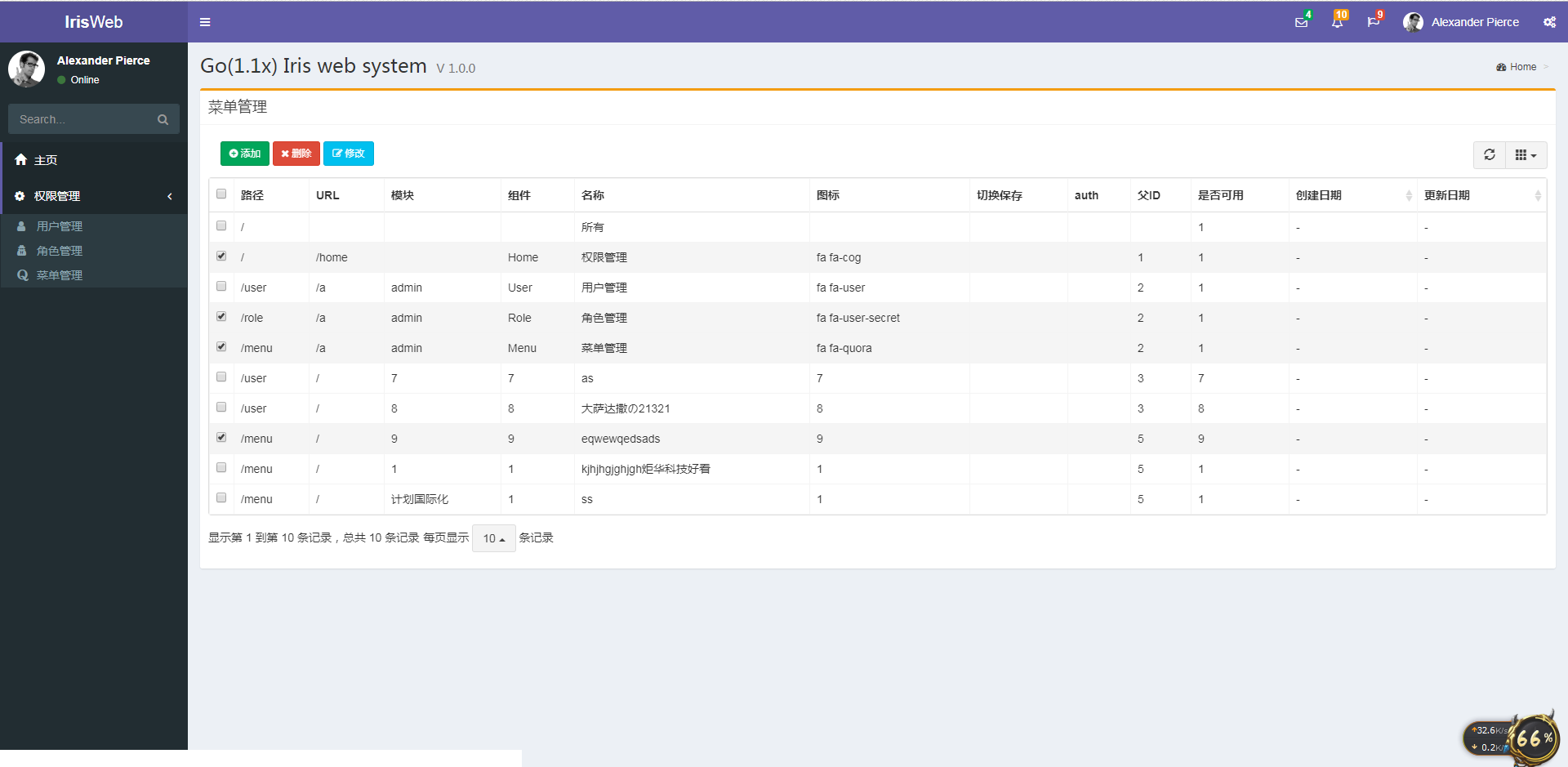Viewport: 1568px width, 767px height.
Task: Click the sidebar search magnifier icon
Action: (163, 119)
